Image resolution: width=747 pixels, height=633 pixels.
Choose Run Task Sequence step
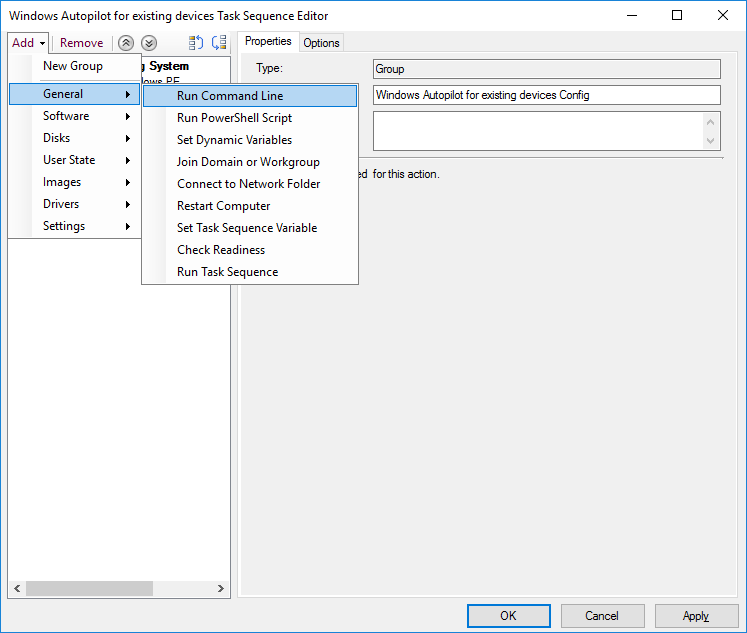(250, 271)
